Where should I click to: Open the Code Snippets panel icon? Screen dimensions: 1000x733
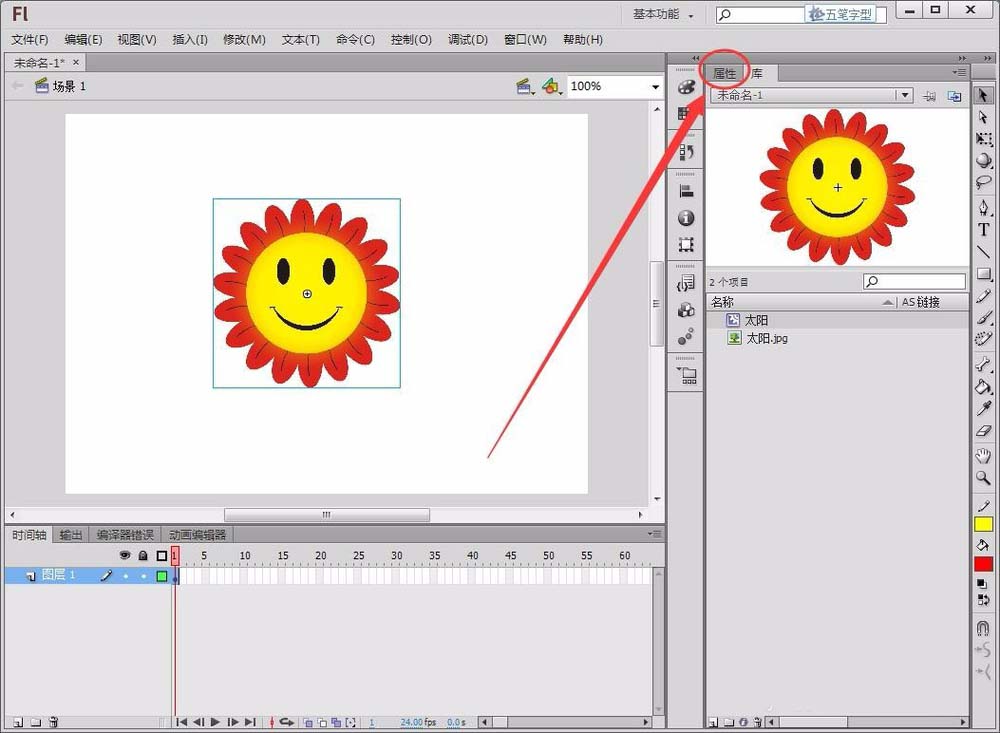[x=686, y=283]
